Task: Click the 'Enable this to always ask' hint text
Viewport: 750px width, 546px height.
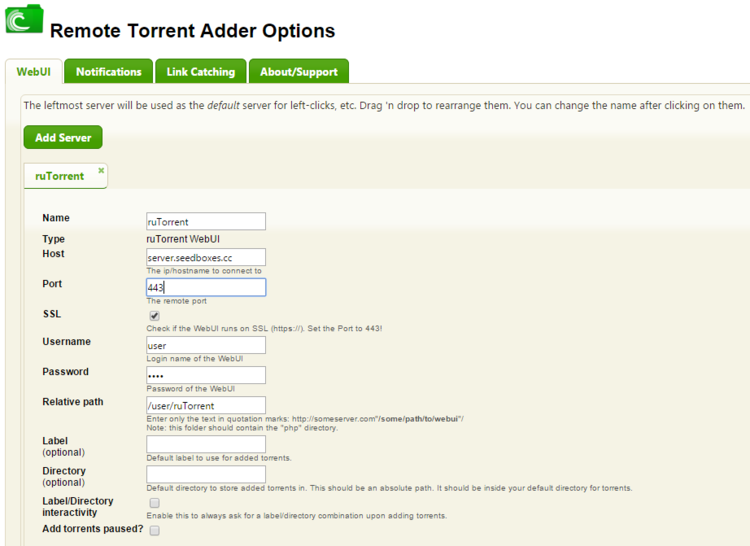Action: click(x=297, y=516)
